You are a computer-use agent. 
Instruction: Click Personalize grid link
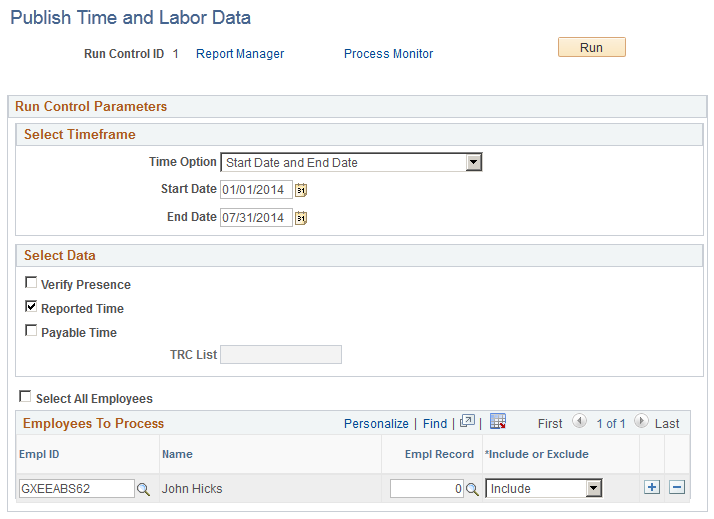click(x=376, y=424)
